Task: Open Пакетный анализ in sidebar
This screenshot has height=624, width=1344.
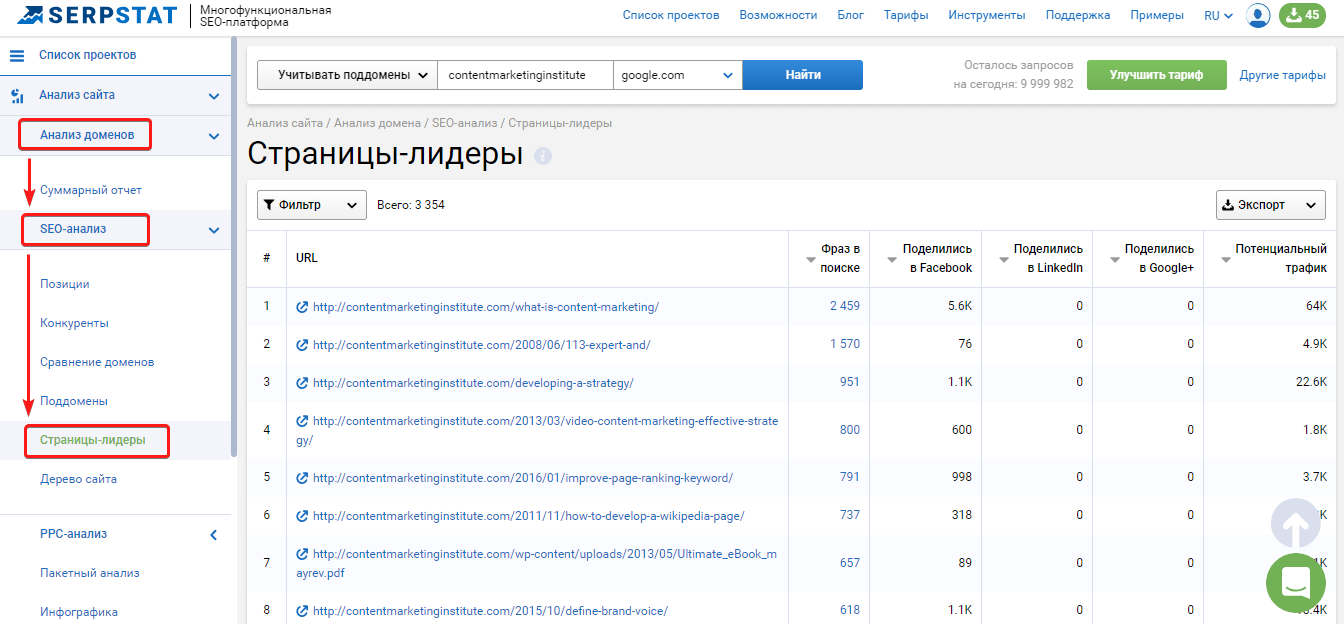Action: click(x=90, y=573)
